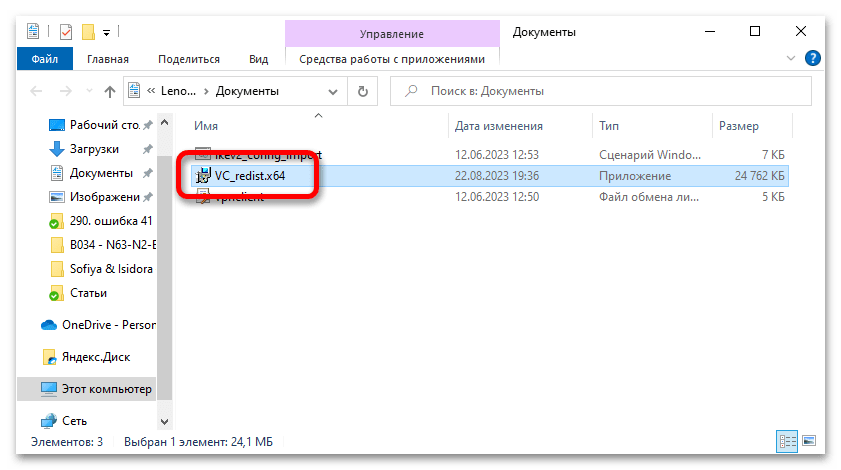Click the 24 762 КБ size cell
The image size is (841, 470).
(759, 176)
